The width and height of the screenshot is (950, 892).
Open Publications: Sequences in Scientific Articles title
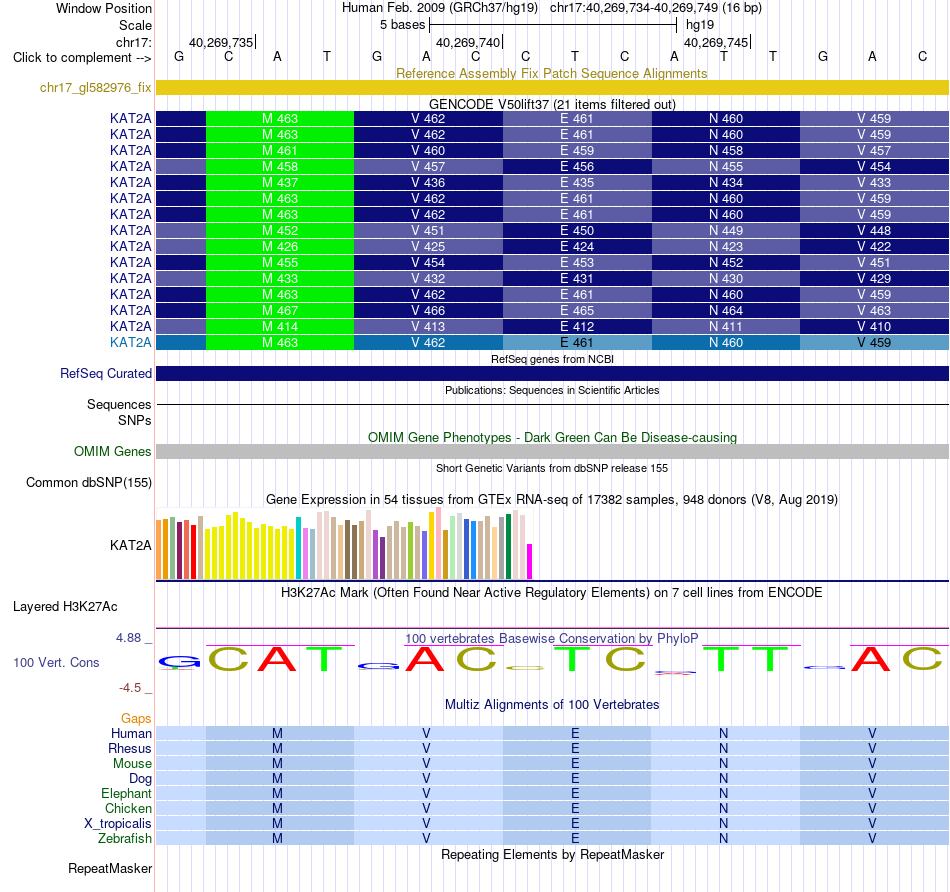coord(552,390)
